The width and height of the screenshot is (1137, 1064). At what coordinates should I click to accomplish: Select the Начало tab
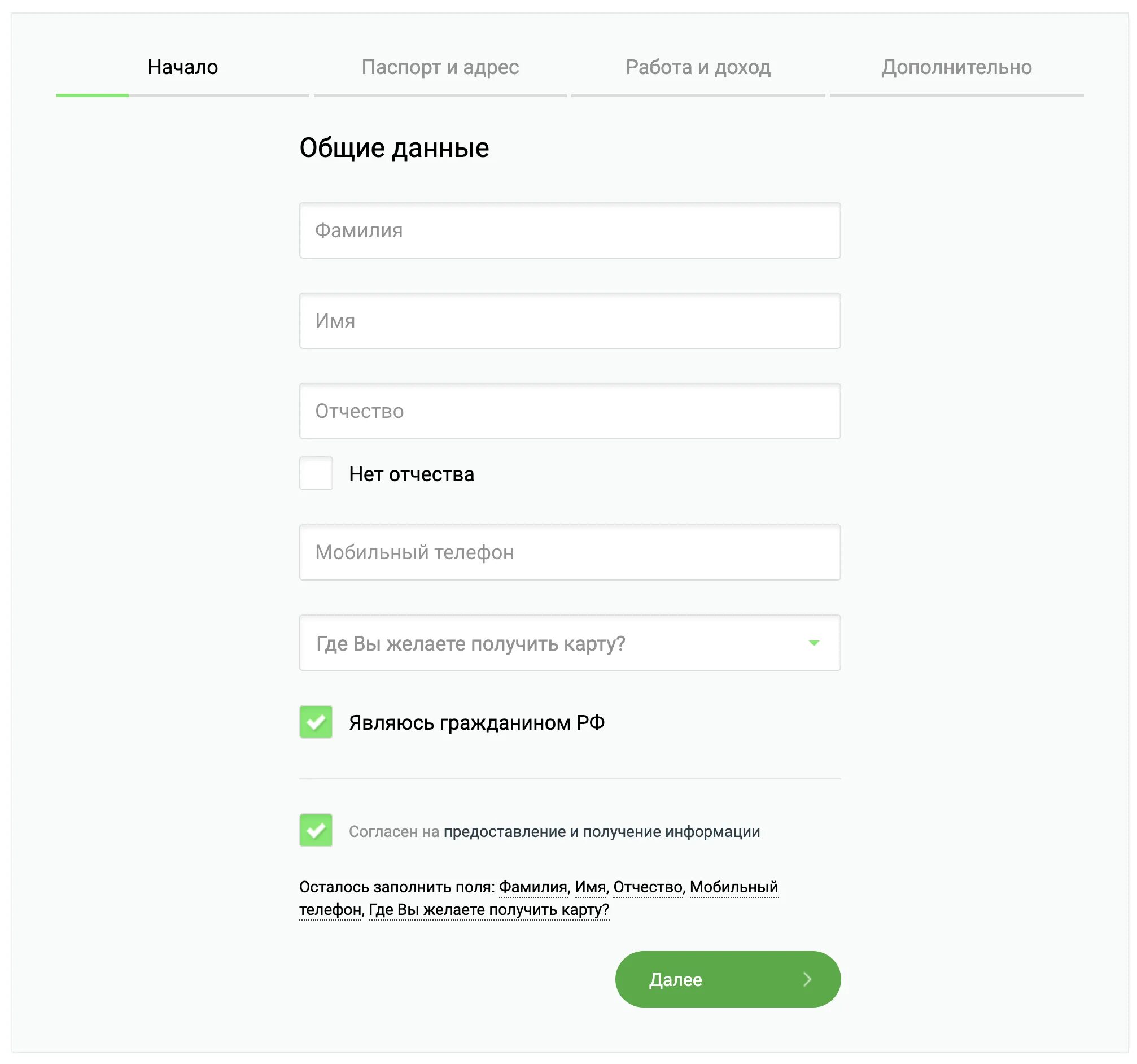click(182, 68)
